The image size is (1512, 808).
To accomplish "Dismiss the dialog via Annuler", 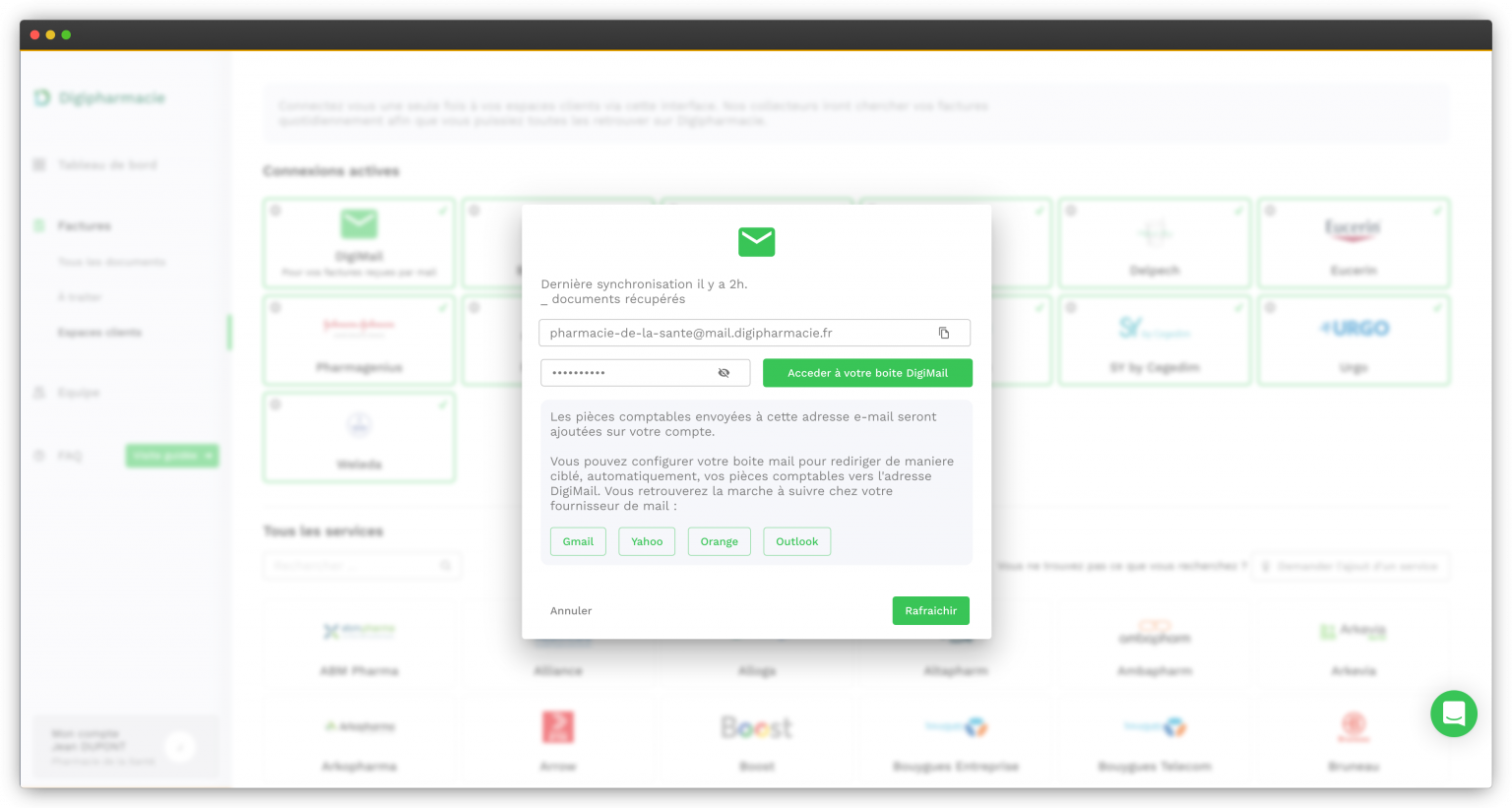I will tap(571, 610).
